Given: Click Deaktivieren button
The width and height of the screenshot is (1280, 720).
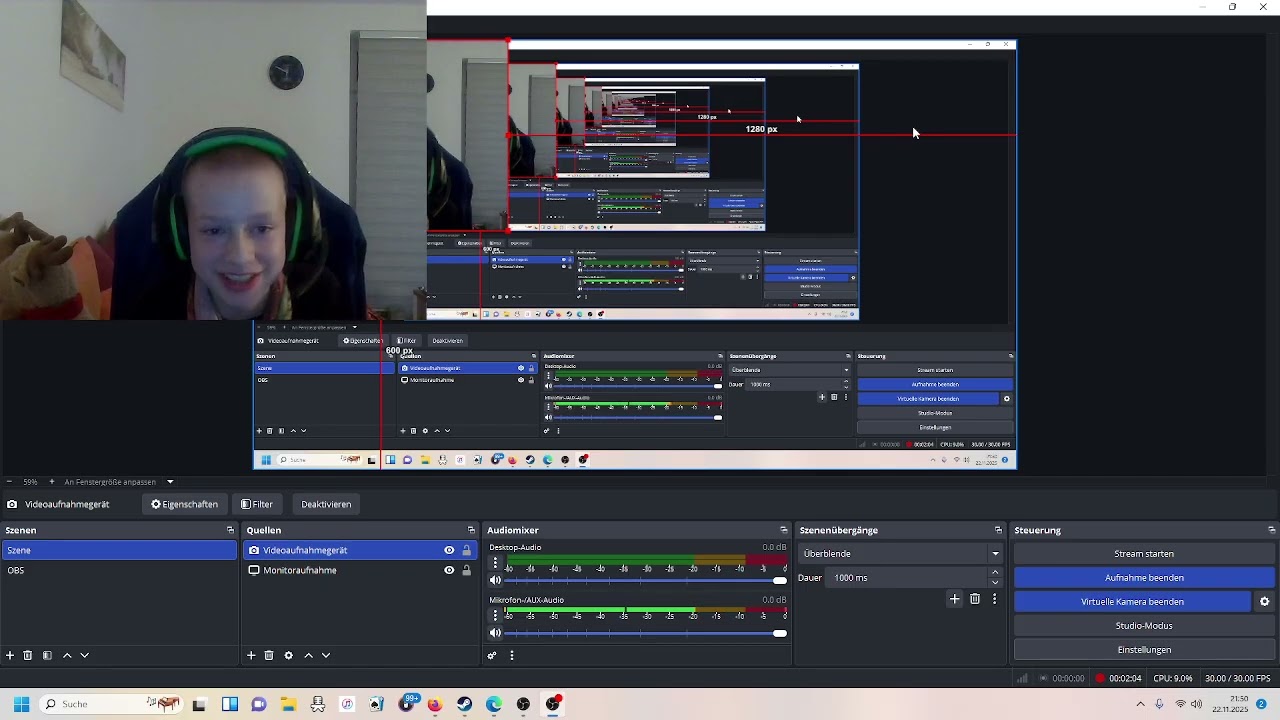Looking at the screenshot, I should click(x=326, y=504).
